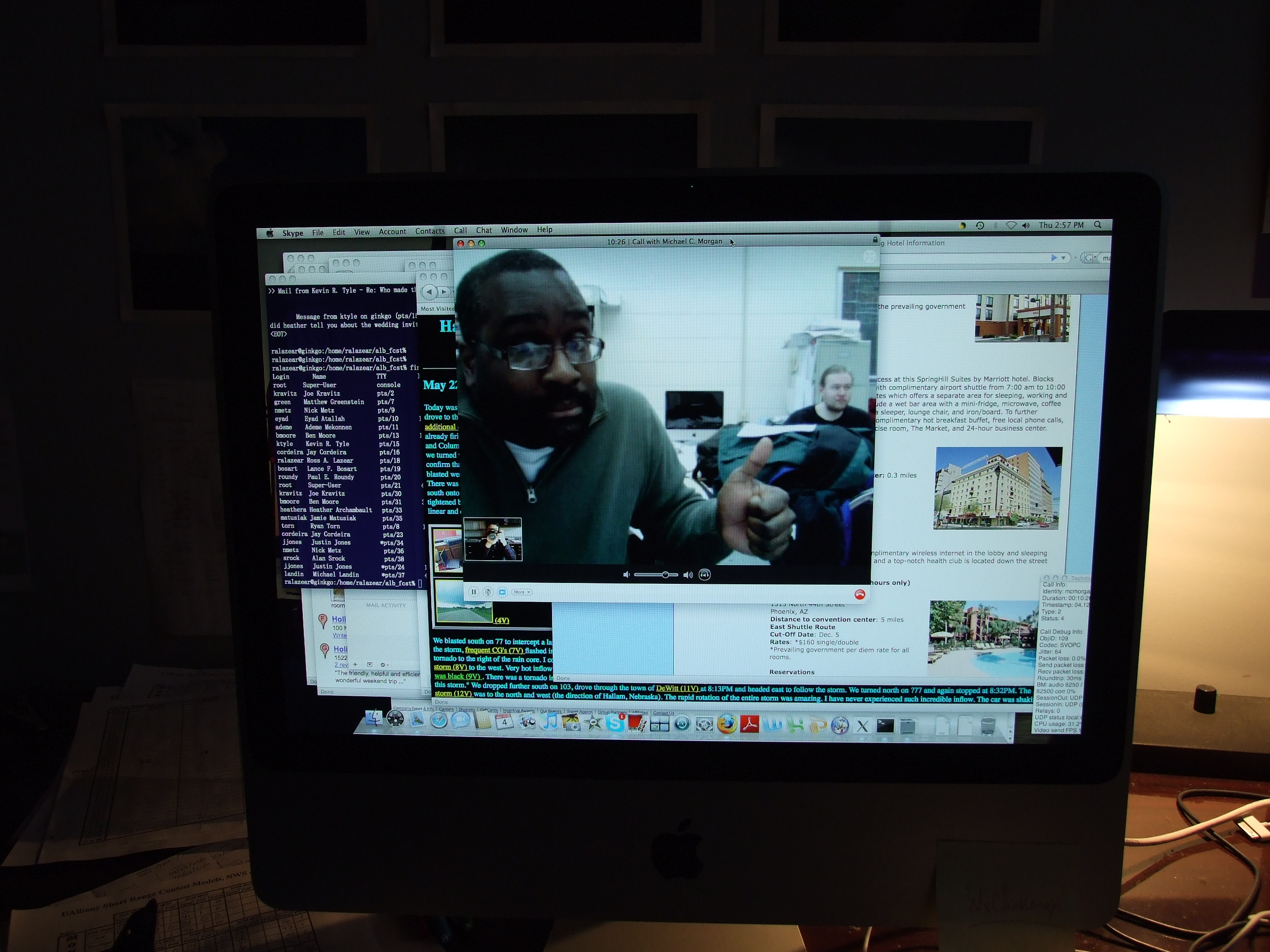
Task: Open the More dropdown in call window
Action: point(521,591)
